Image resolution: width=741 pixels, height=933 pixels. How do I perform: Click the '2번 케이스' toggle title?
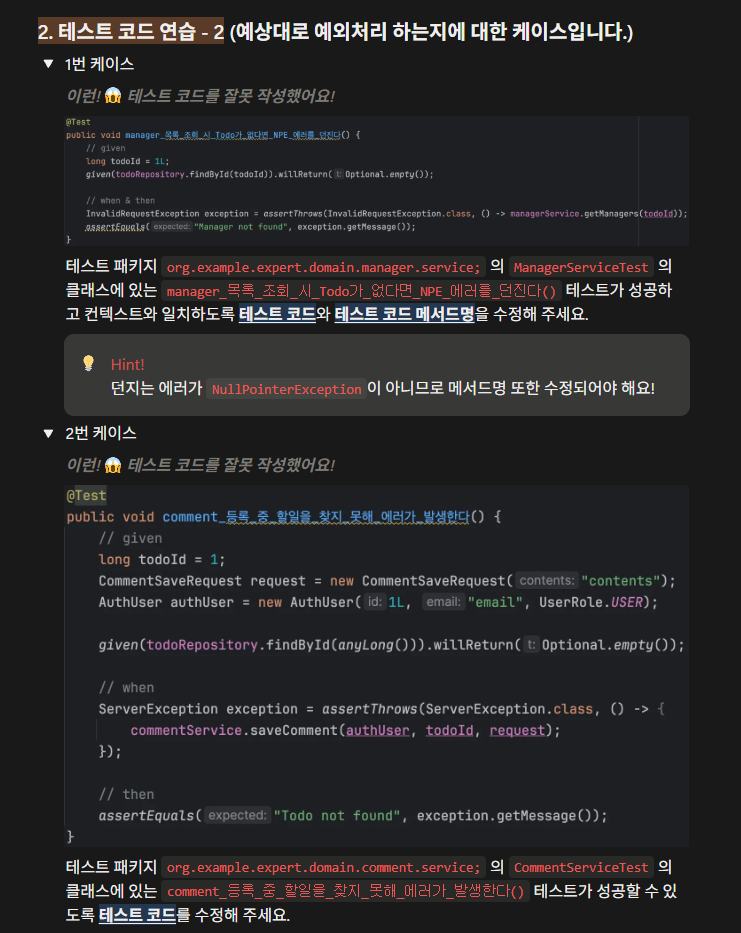tap(101, 433)
